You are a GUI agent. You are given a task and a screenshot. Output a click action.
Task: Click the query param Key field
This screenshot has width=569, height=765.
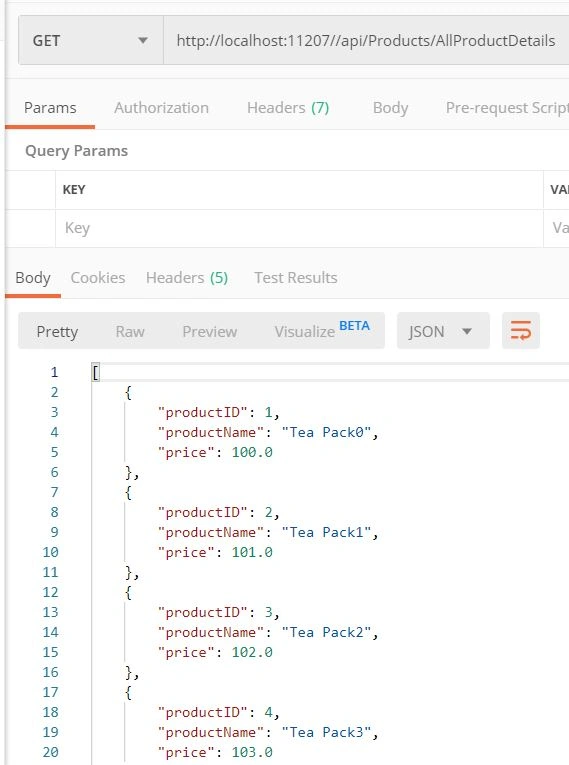pyautogui.click(x=299, y=228)
